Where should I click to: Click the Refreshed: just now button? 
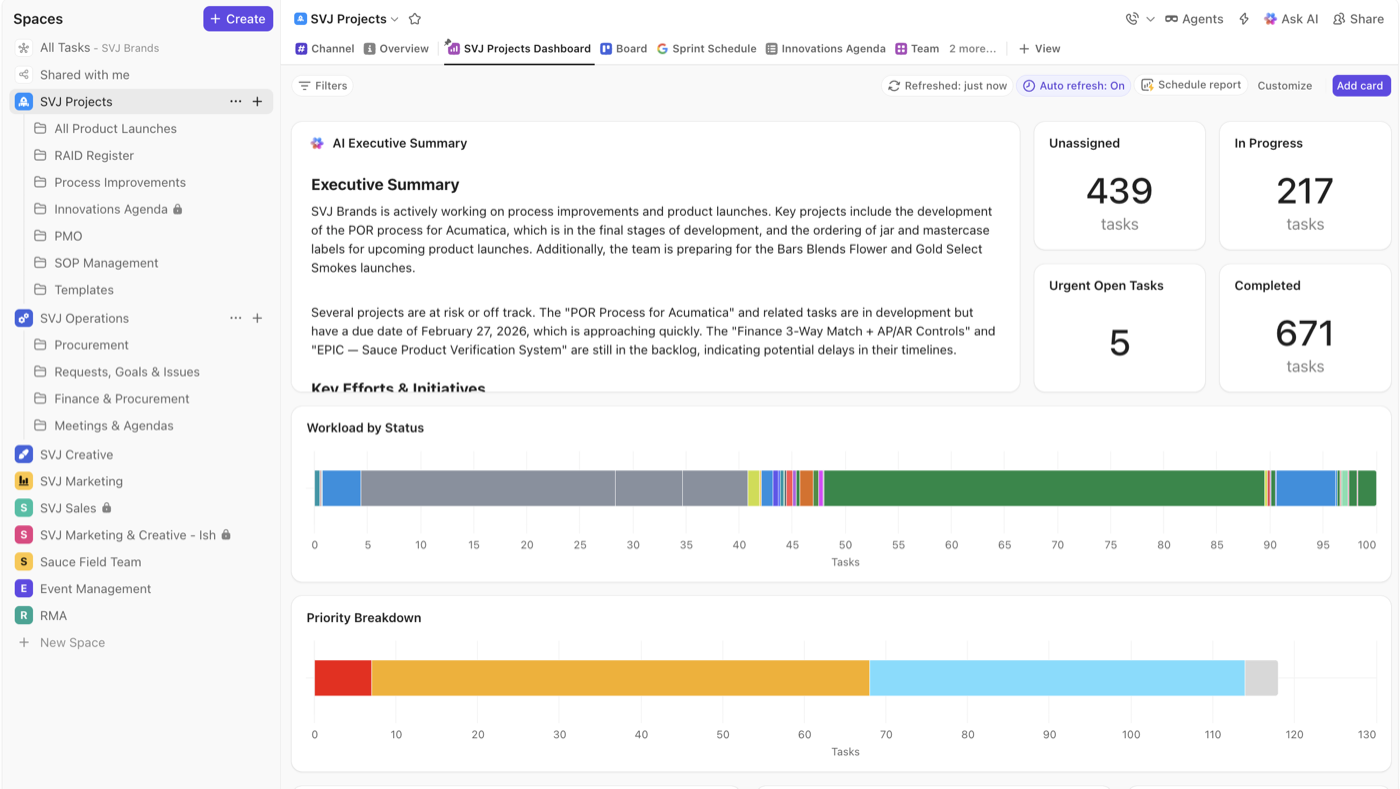(947, 86)
